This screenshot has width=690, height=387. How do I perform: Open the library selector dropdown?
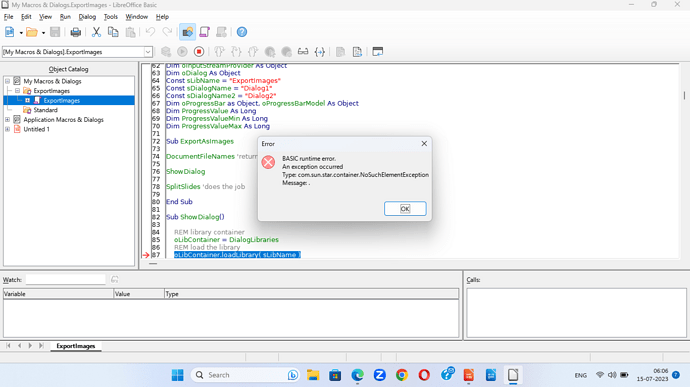(148, 52)
